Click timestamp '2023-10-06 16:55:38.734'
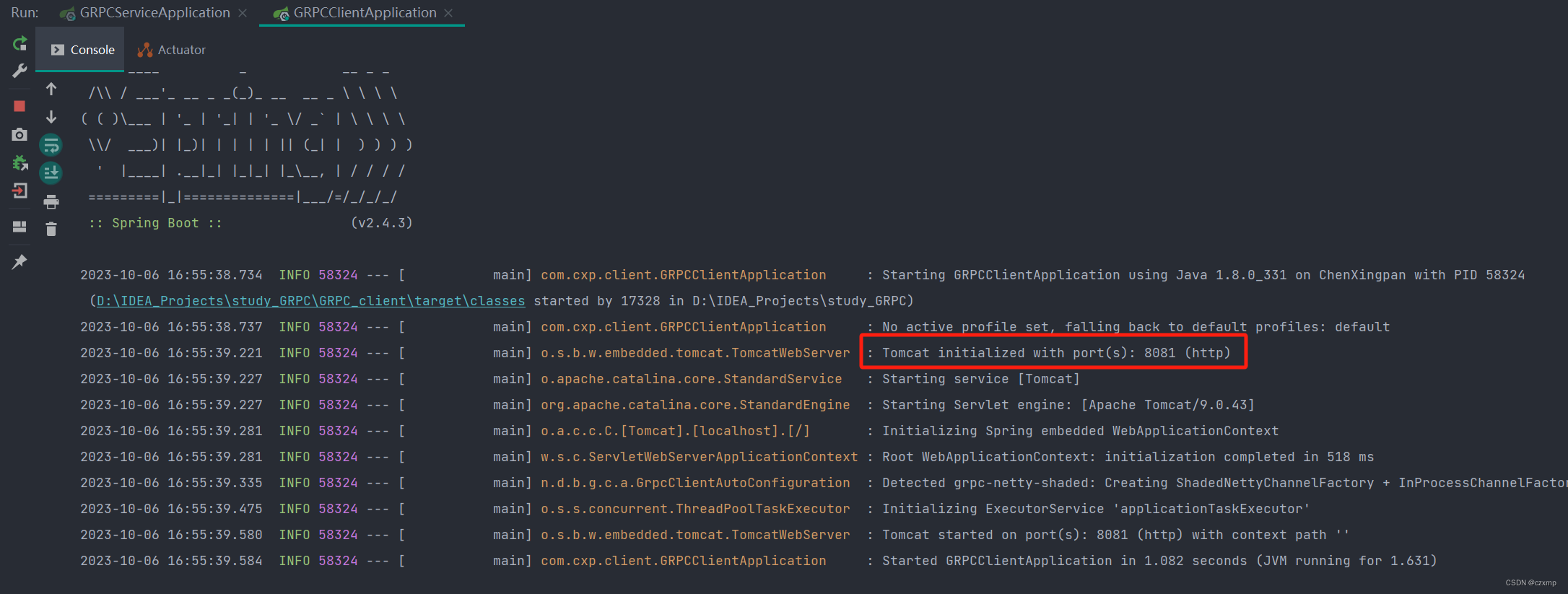The height and width of the screenshot is (594, 1568). click(172, 275)
